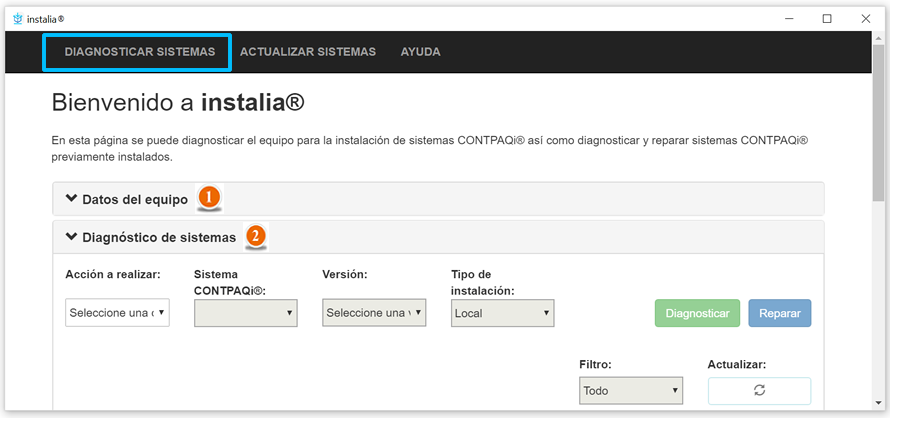The height and width of the screenshot is (428, 900).
Task: Click the scrollbar down arrow
Action: 878,403
